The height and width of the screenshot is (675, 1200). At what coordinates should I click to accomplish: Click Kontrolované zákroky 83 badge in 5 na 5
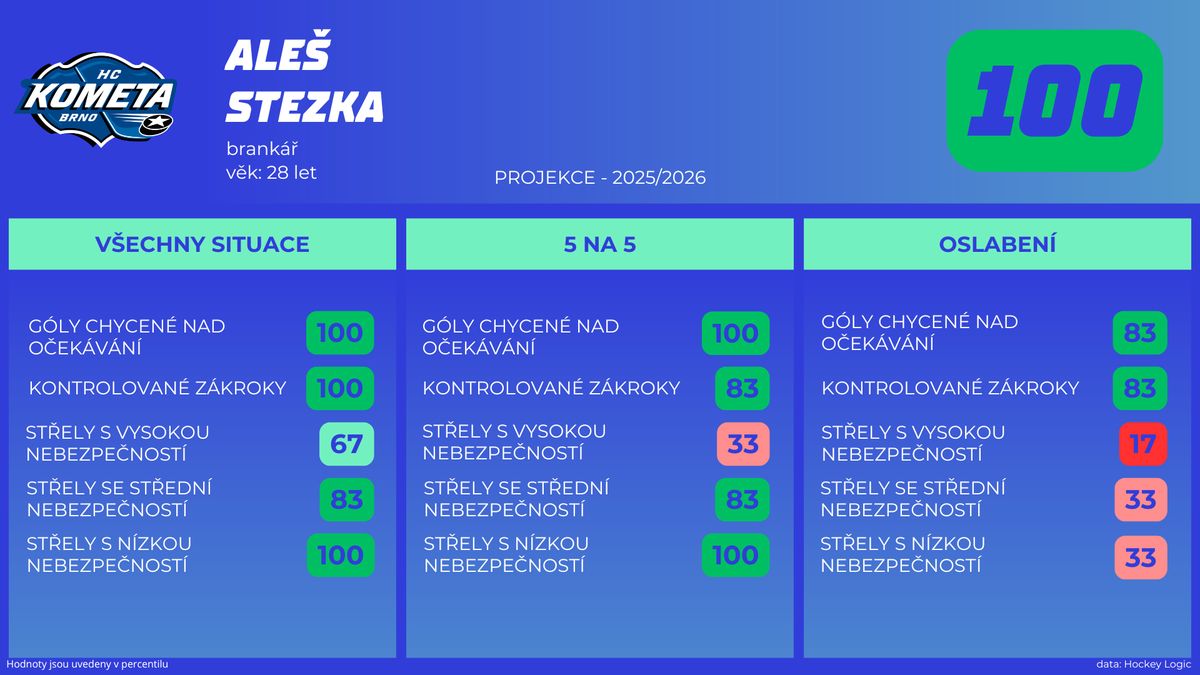tap(742, 388)
